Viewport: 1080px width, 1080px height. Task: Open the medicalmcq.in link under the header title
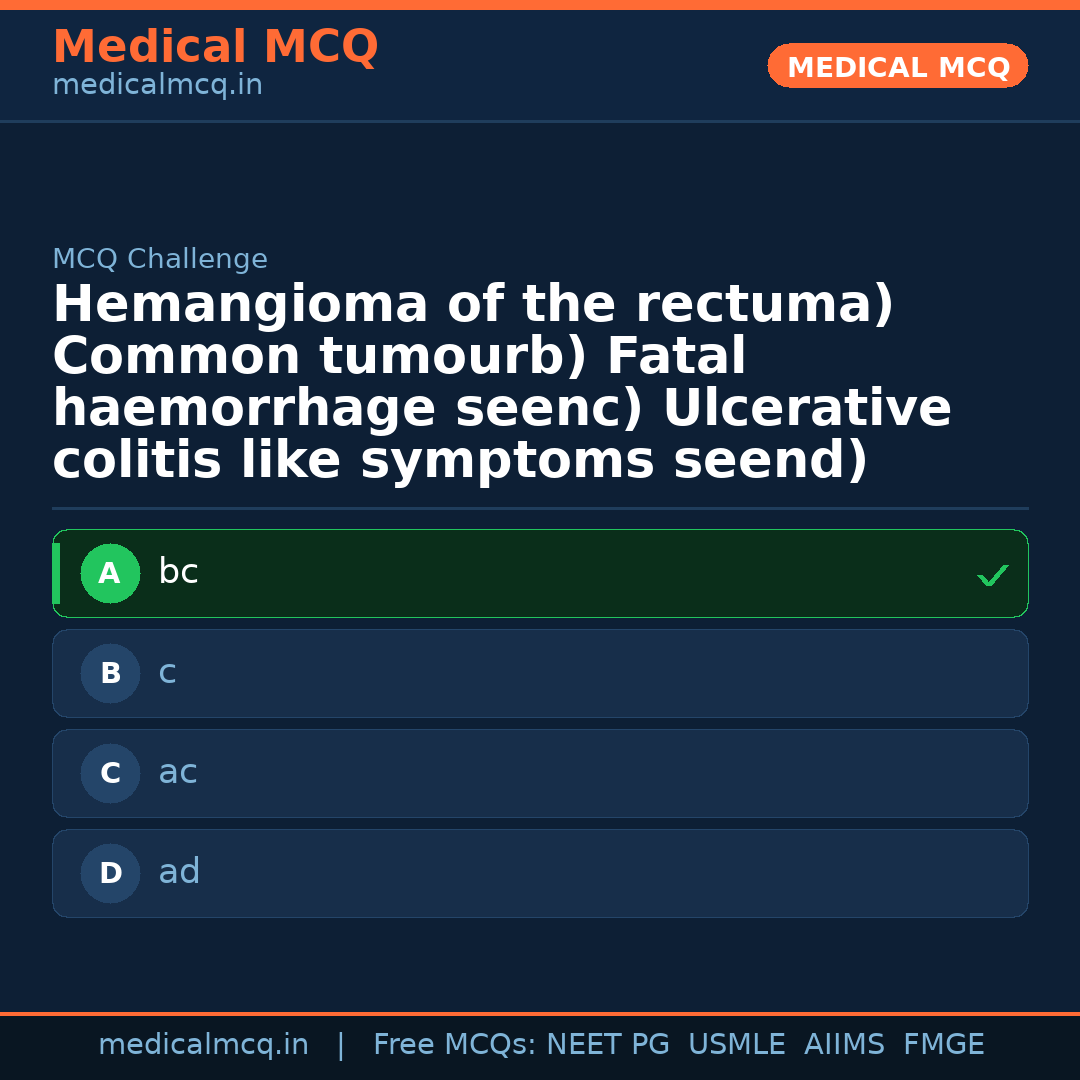click(157, 86)
